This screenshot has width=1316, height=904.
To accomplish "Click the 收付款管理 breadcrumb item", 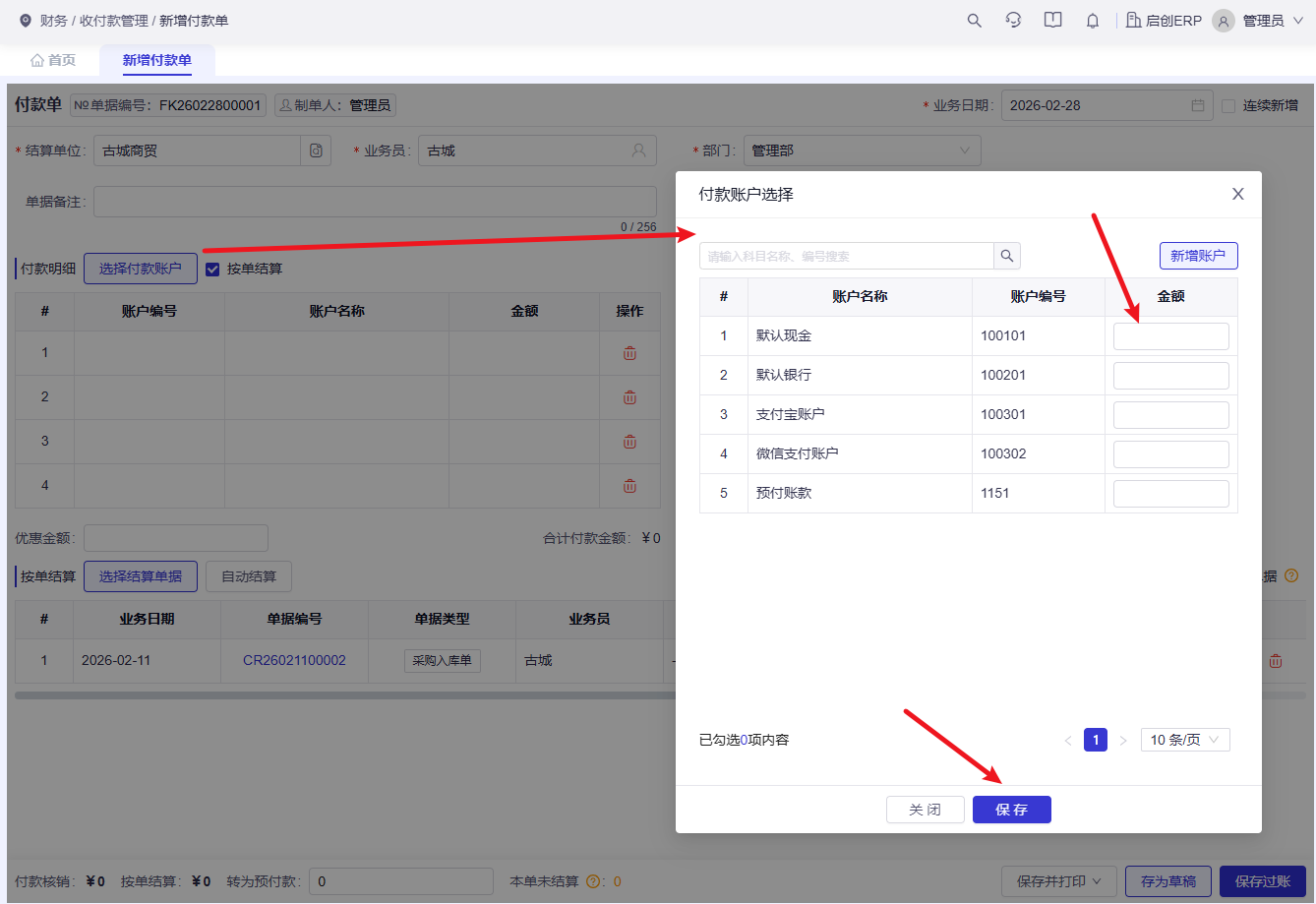I will point(114,21).
